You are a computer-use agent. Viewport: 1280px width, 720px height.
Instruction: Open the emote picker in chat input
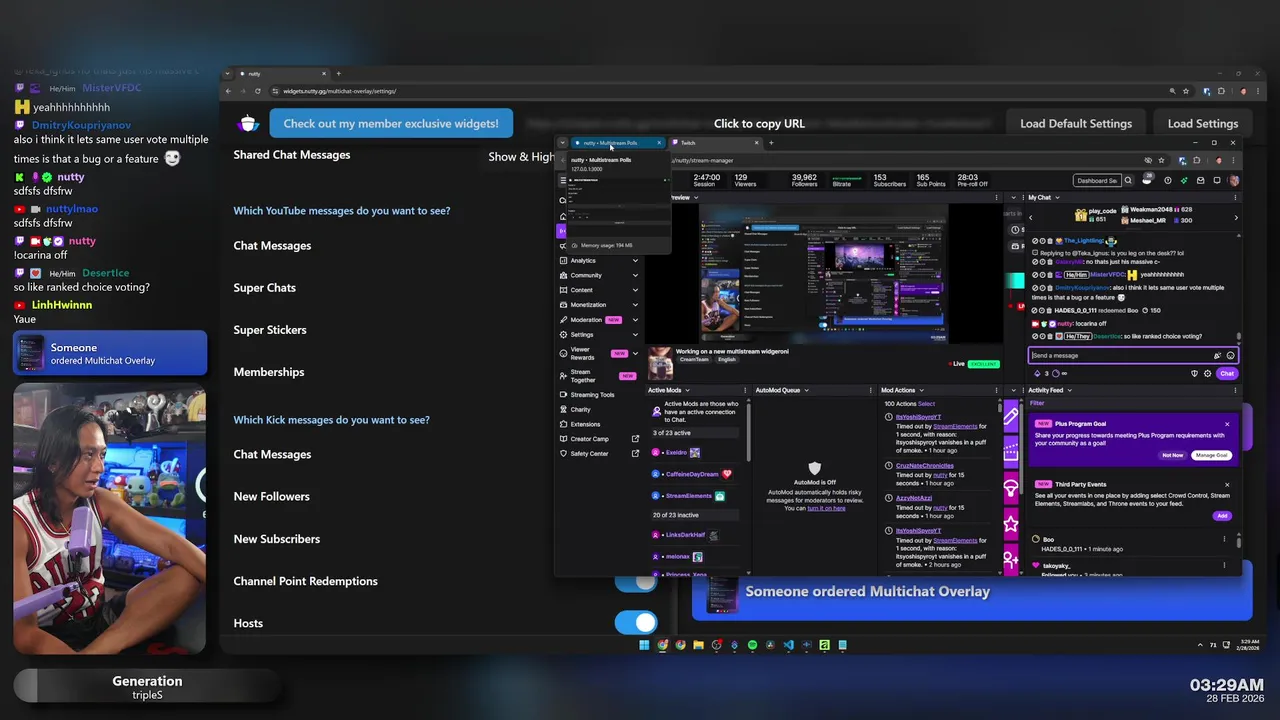[1230, 355]
